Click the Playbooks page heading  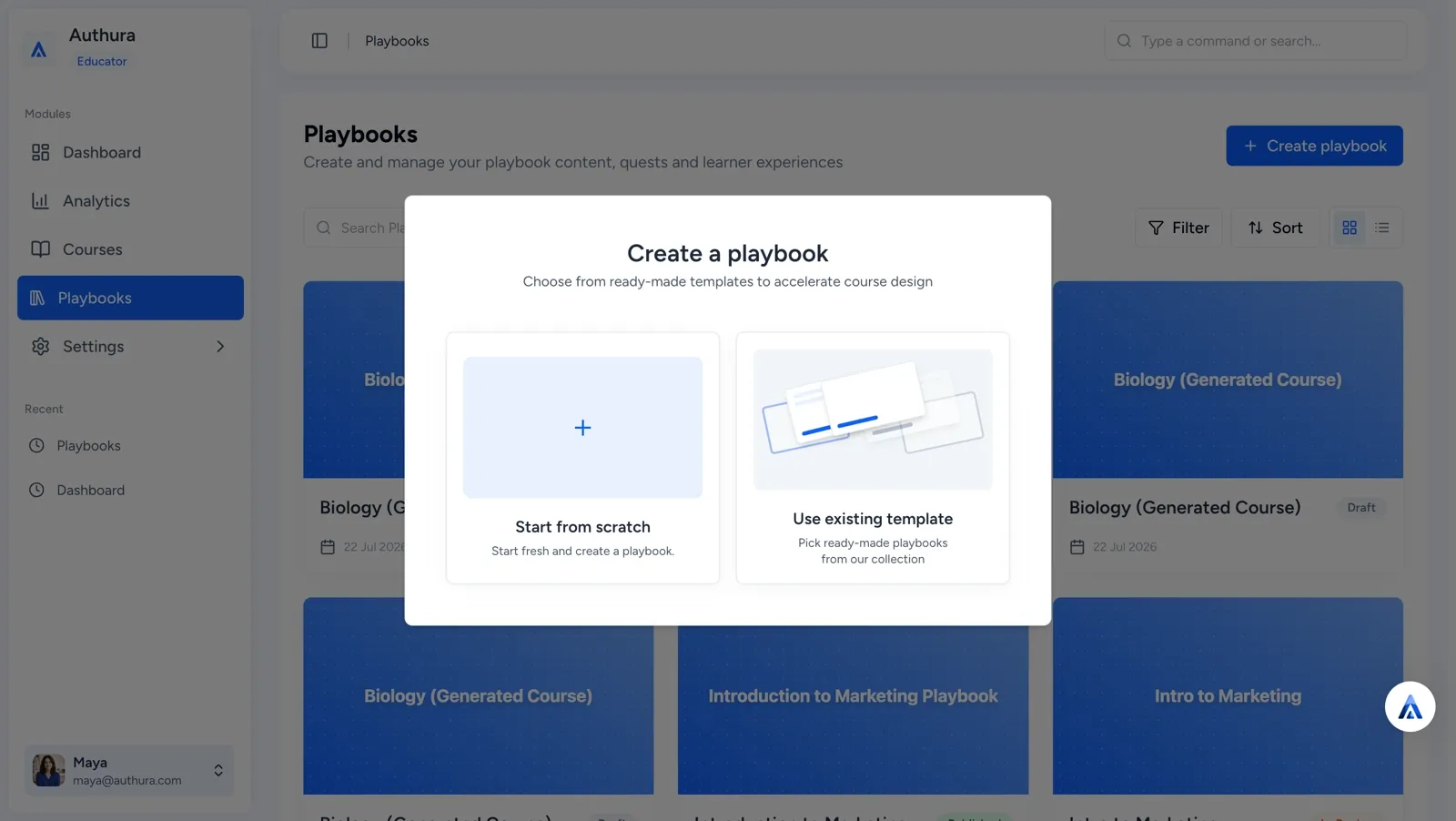pyautogui.click(x=360, y=134)
